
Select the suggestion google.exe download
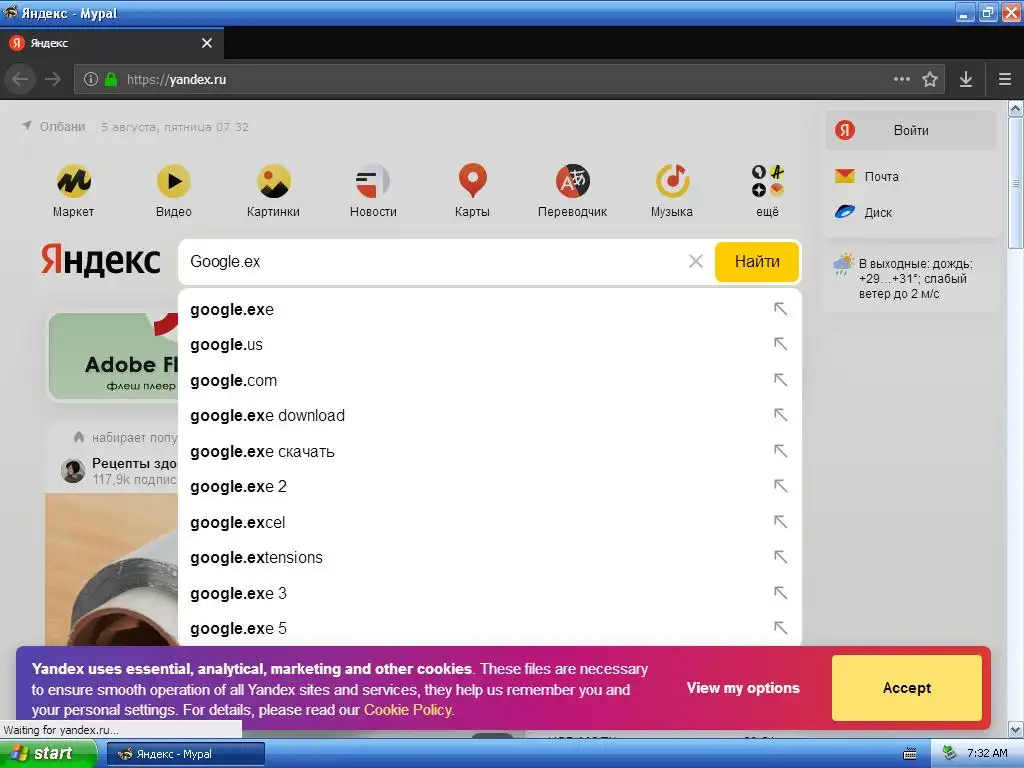pos(490,416)
